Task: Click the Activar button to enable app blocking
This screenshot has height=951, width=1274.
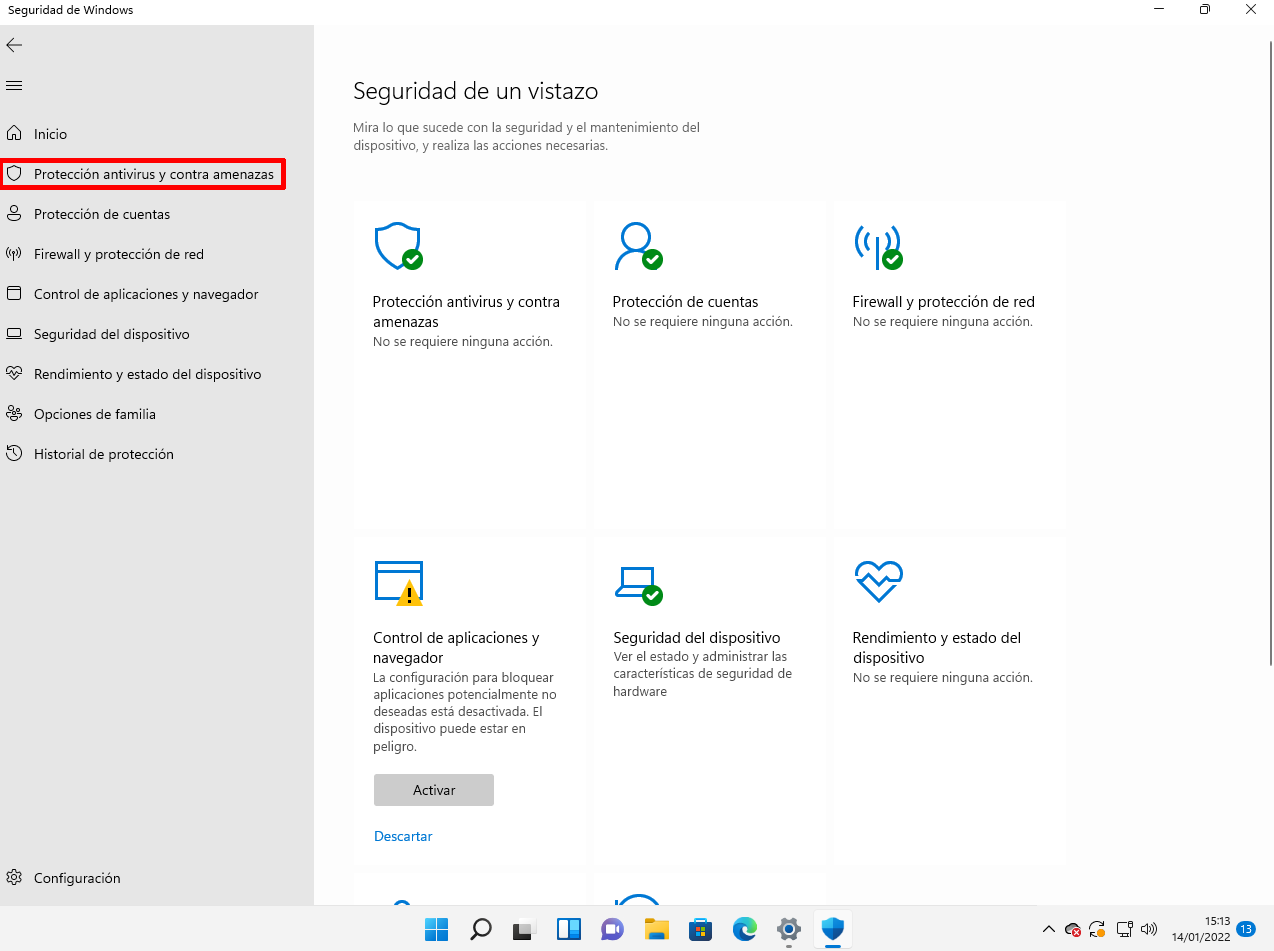Action: (433, 789)
